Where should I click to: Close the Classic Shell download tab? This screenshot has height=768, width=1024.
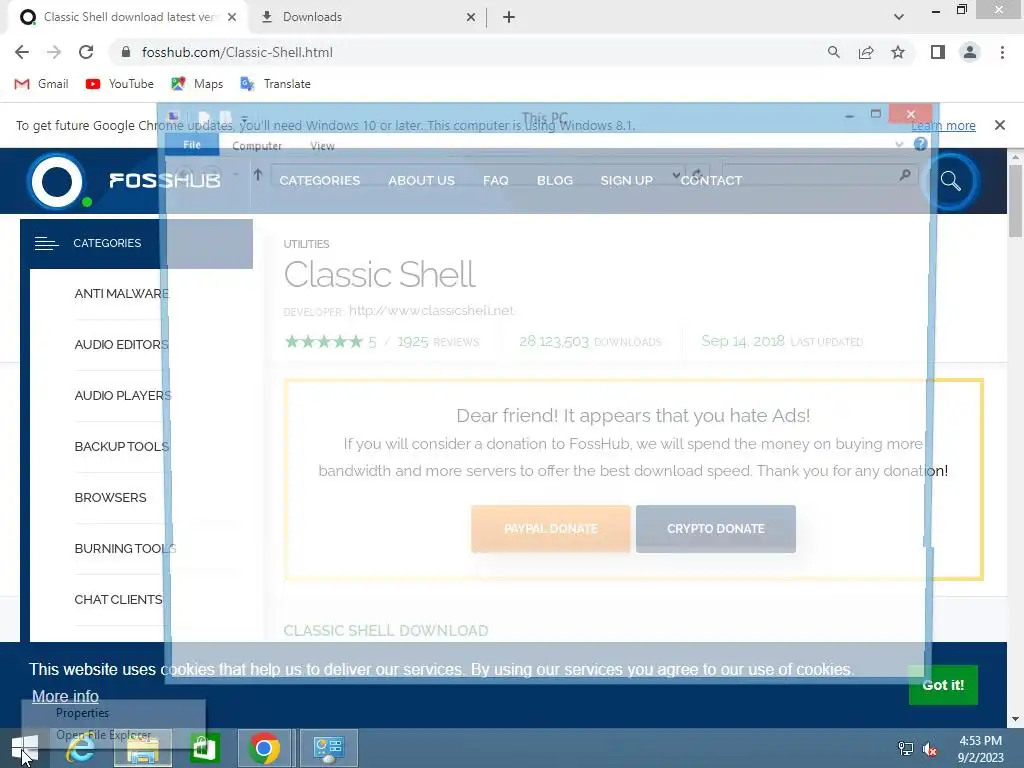(x=232, y=17)
